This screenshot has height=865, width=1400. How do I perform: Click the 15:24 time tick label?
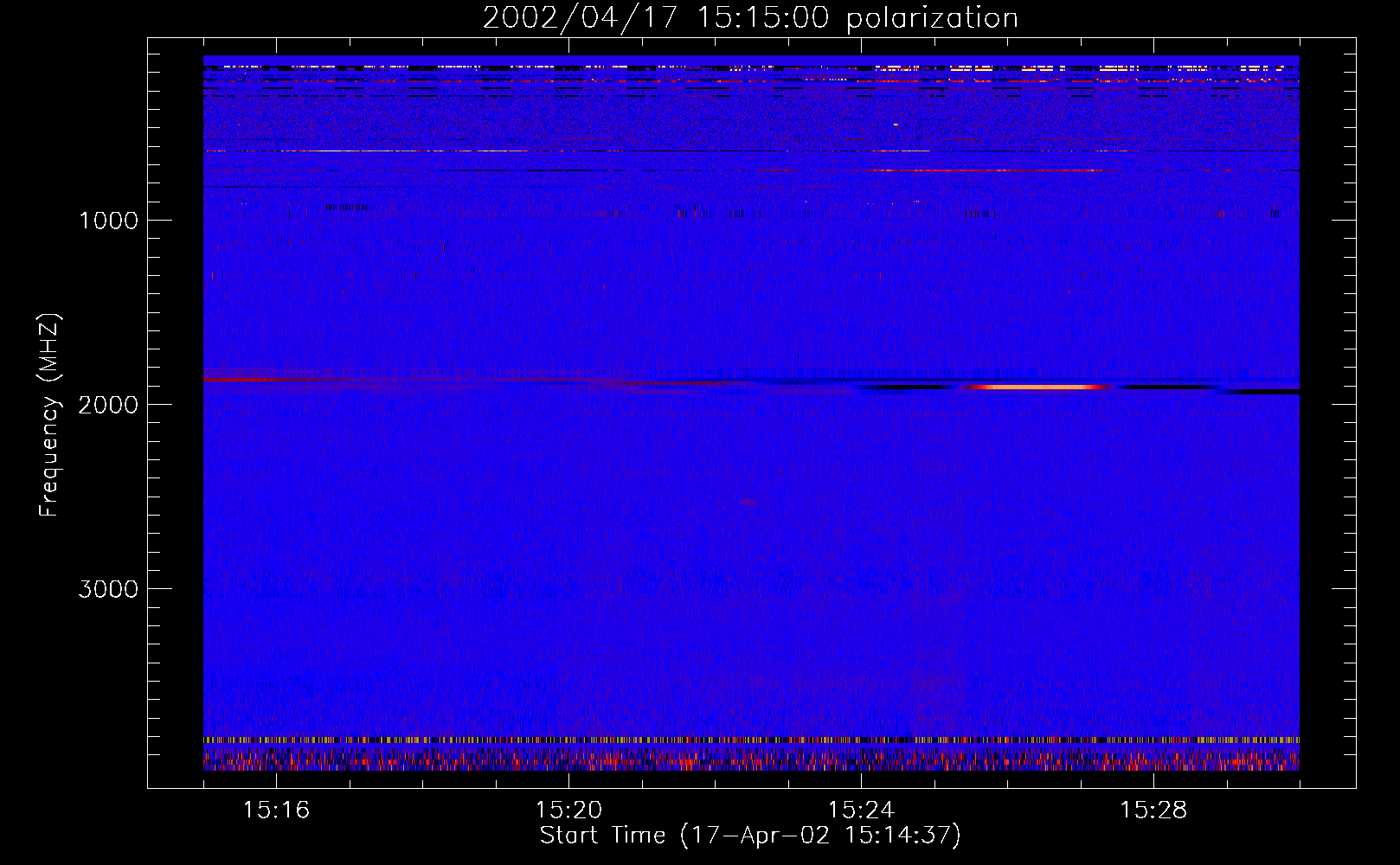click(x=861, y=810)
